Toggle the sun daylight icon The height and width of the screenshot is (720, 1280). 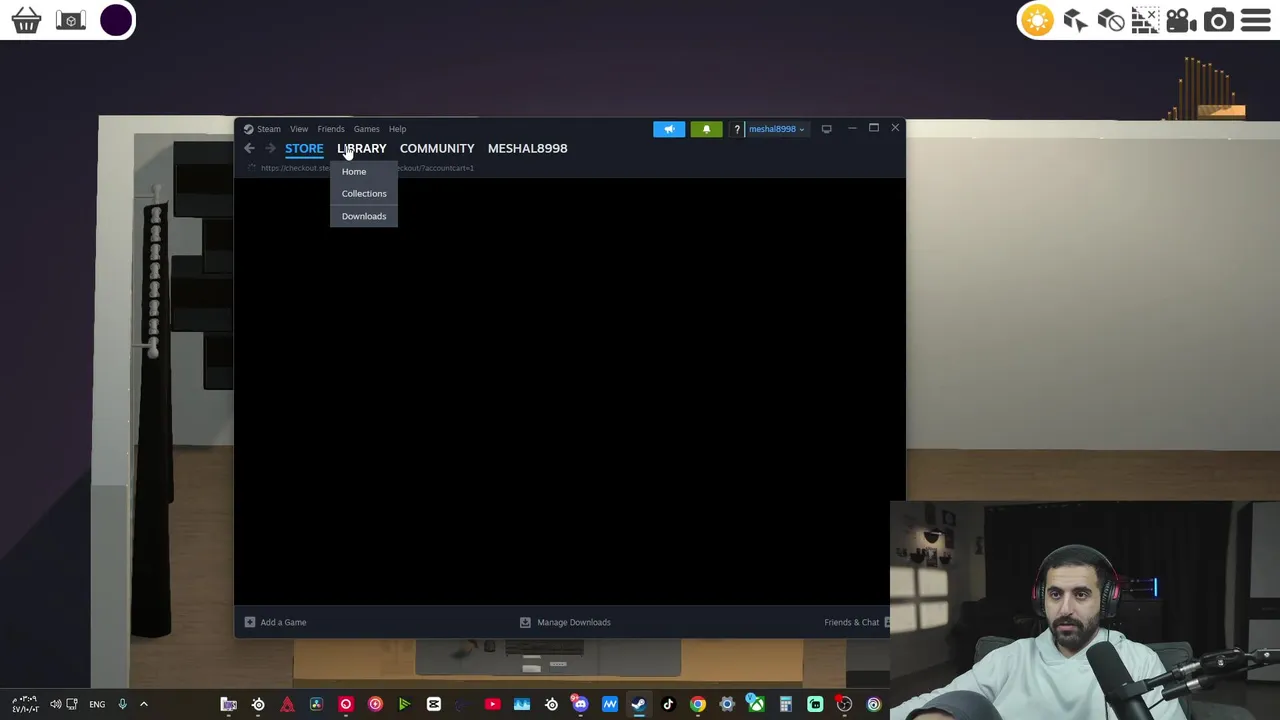[x=1037, y=20]
